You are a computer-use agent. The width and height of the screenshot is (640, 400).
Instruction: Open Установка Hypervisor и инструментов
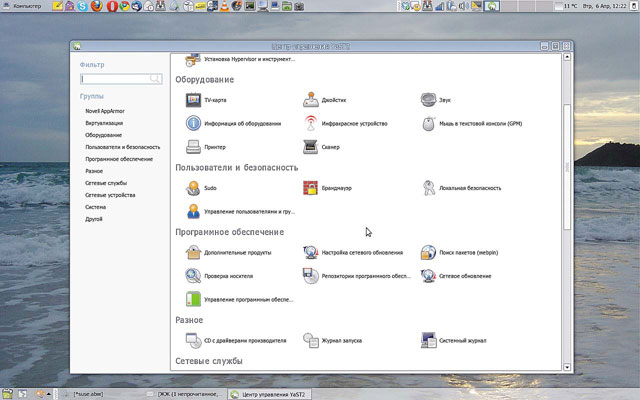coord(193,60)
